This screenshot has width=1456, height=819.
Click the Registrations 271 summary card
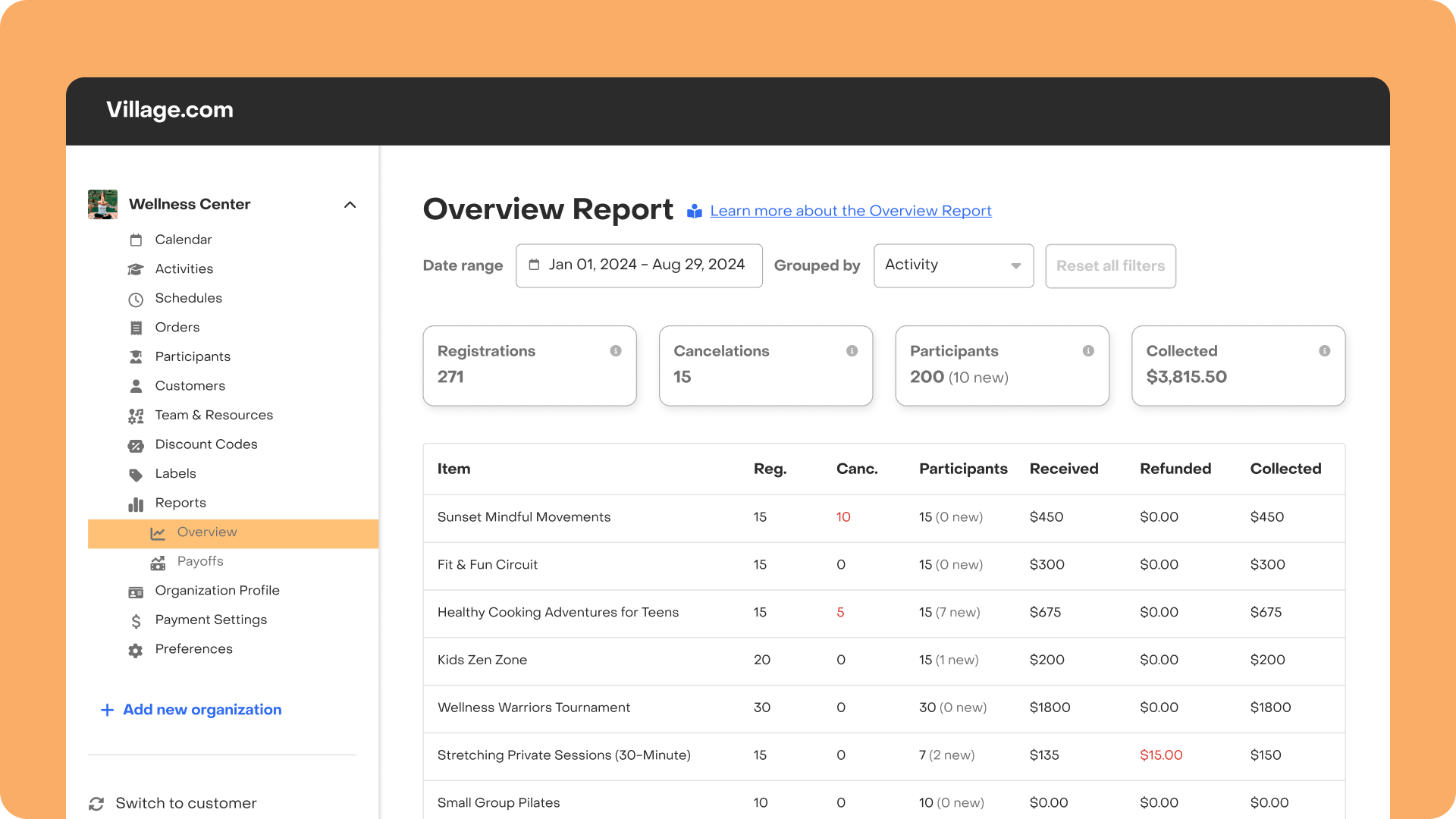coord(529,366)
